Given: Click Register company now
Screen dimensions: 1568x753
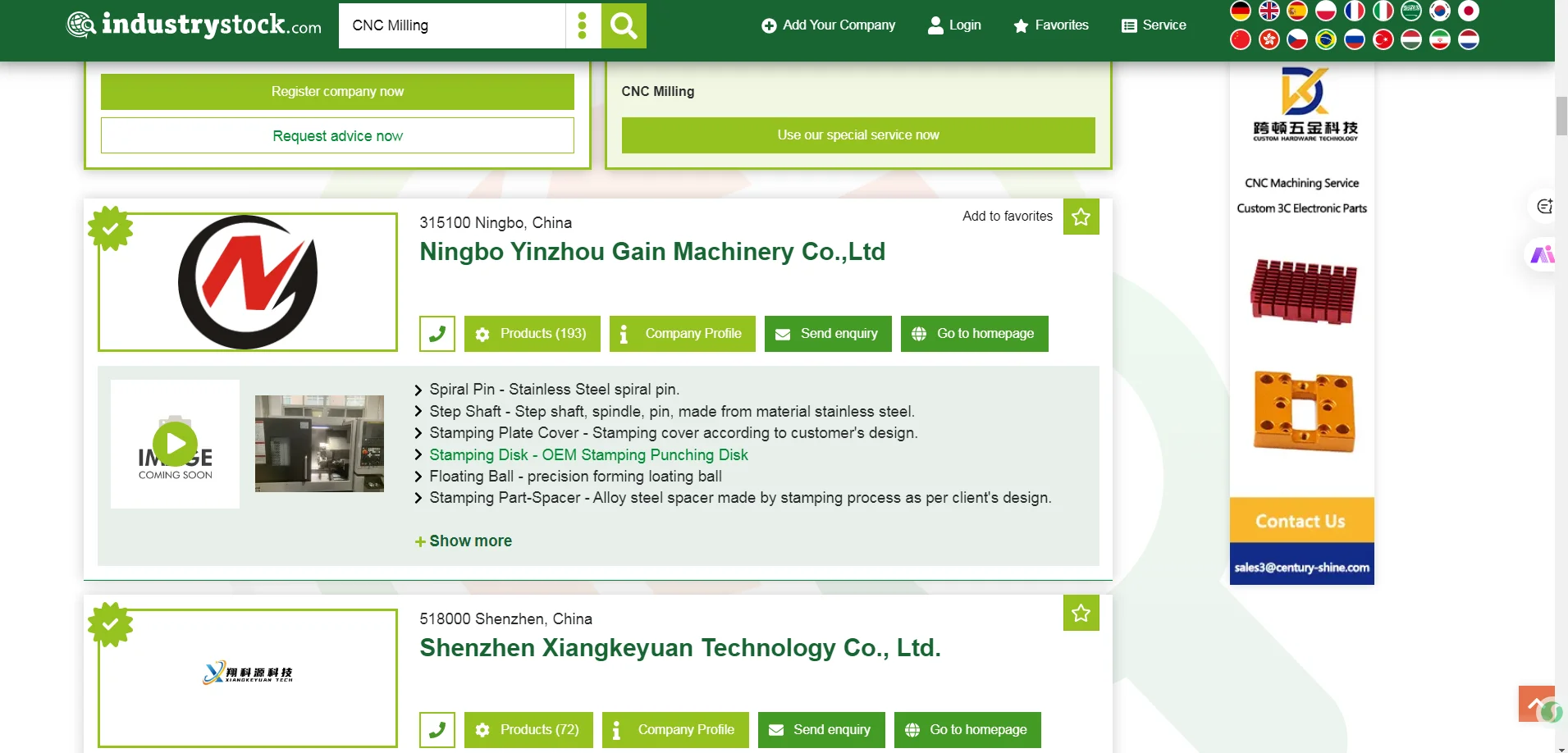Looking at the screenshot, I should [337, 92].
